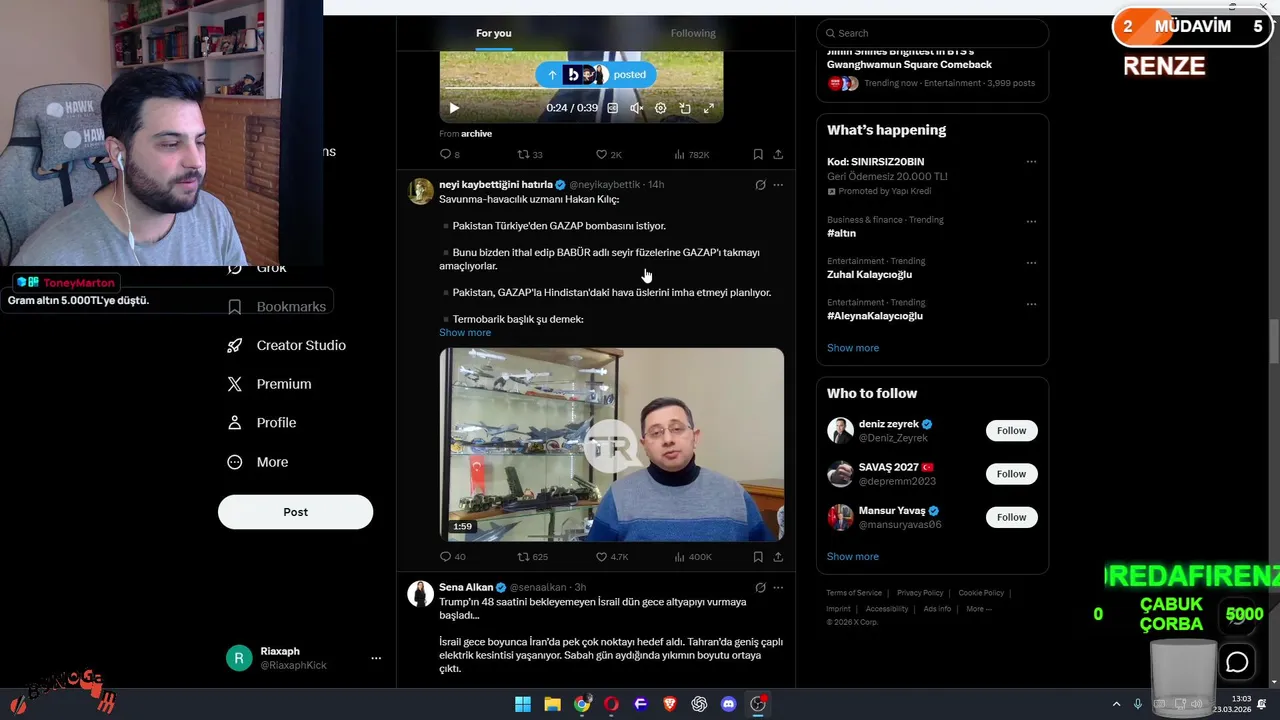Switch to the For you tab
Screen dimensions: 1280x720
(494, 33)
